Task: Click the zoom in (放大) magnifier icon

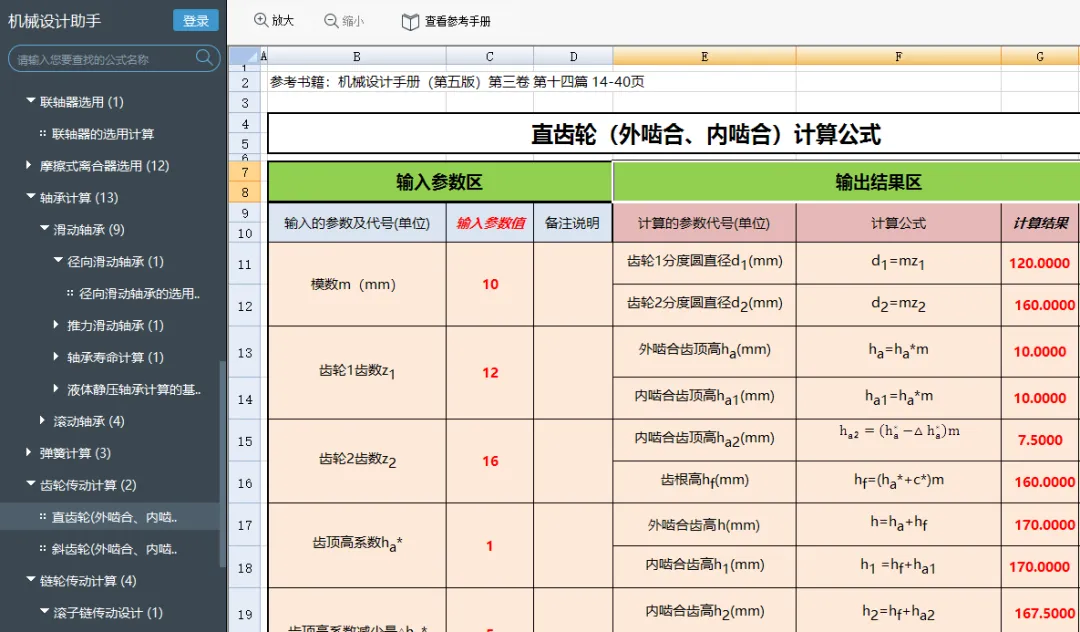Action: pos(261,21)
